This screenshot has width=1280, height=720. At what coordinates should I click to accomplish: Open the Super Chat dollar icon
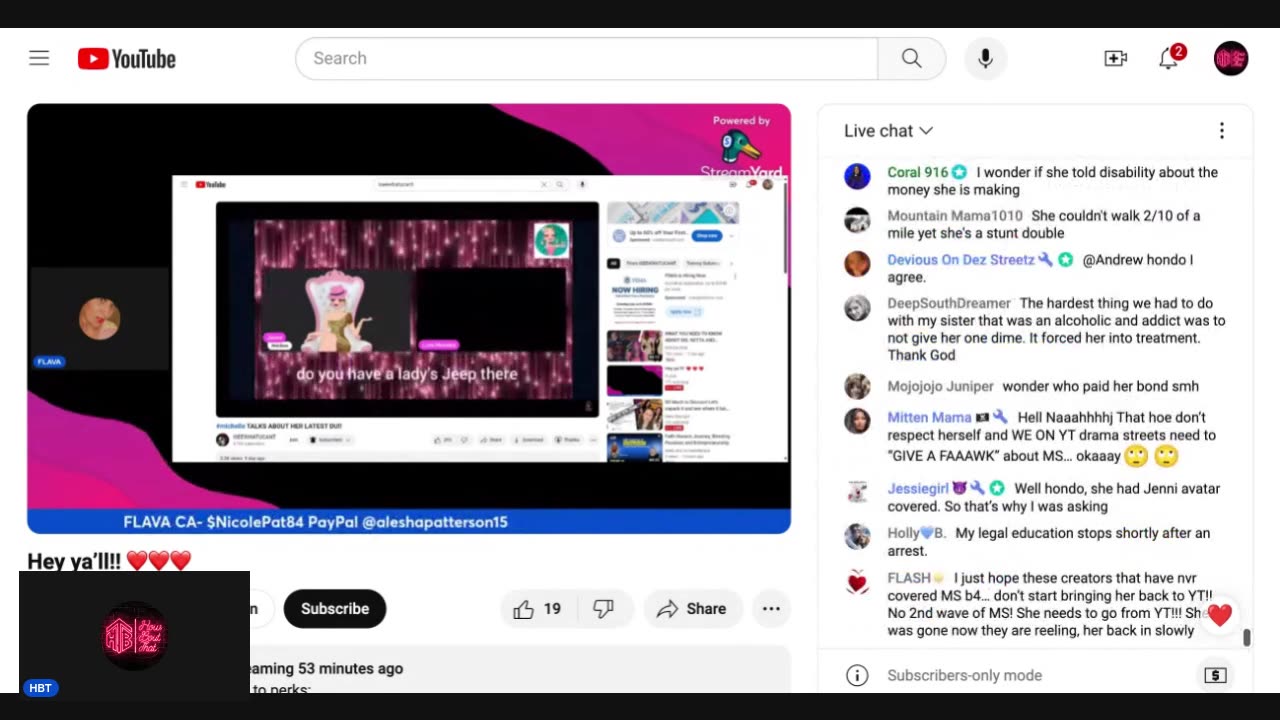tap(1215, 675)
